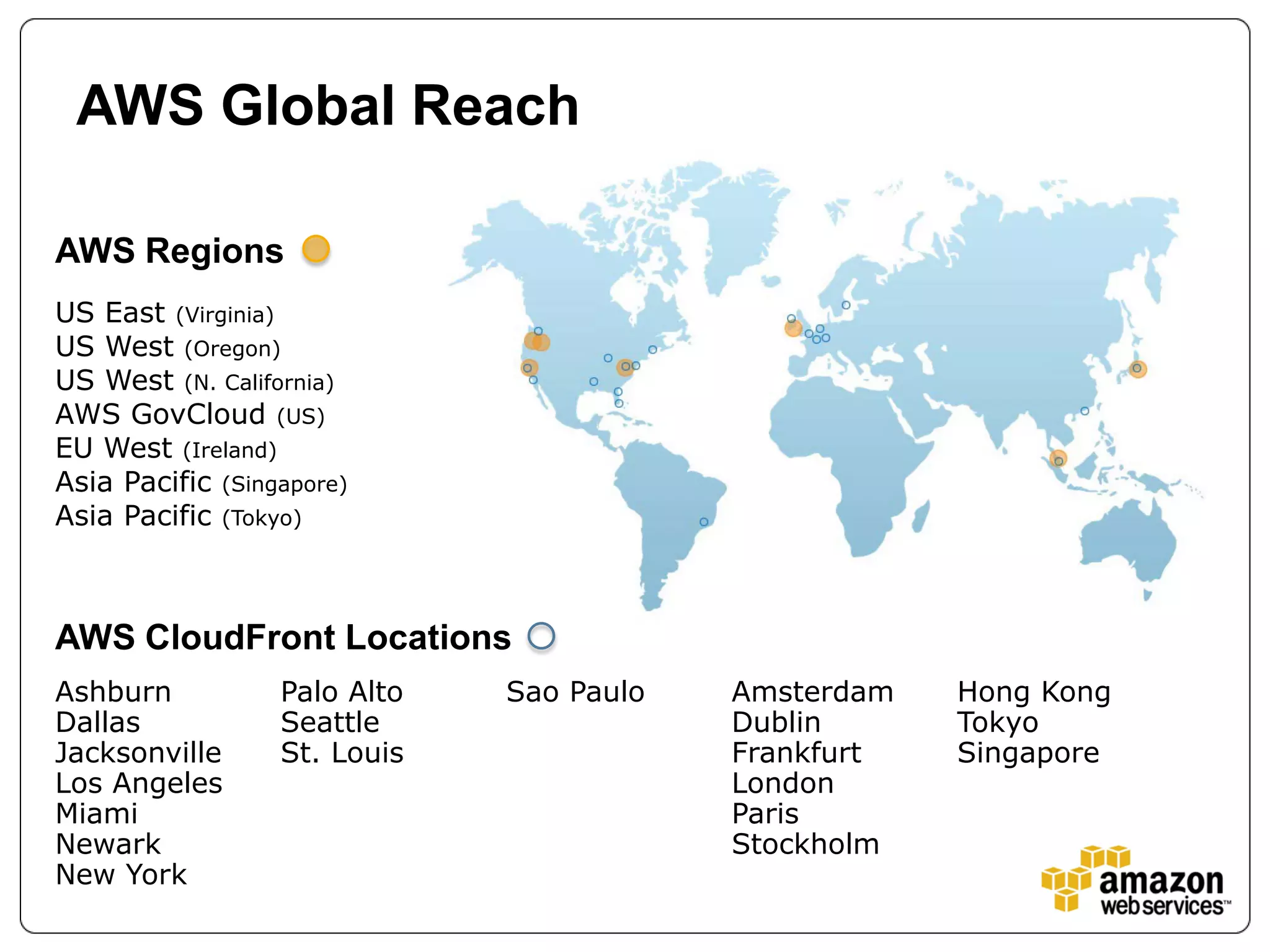The image size is (1270, 952).
Task: Select the US West (N. California) entry
Action: pyautogui.click(x=195, y=381)
